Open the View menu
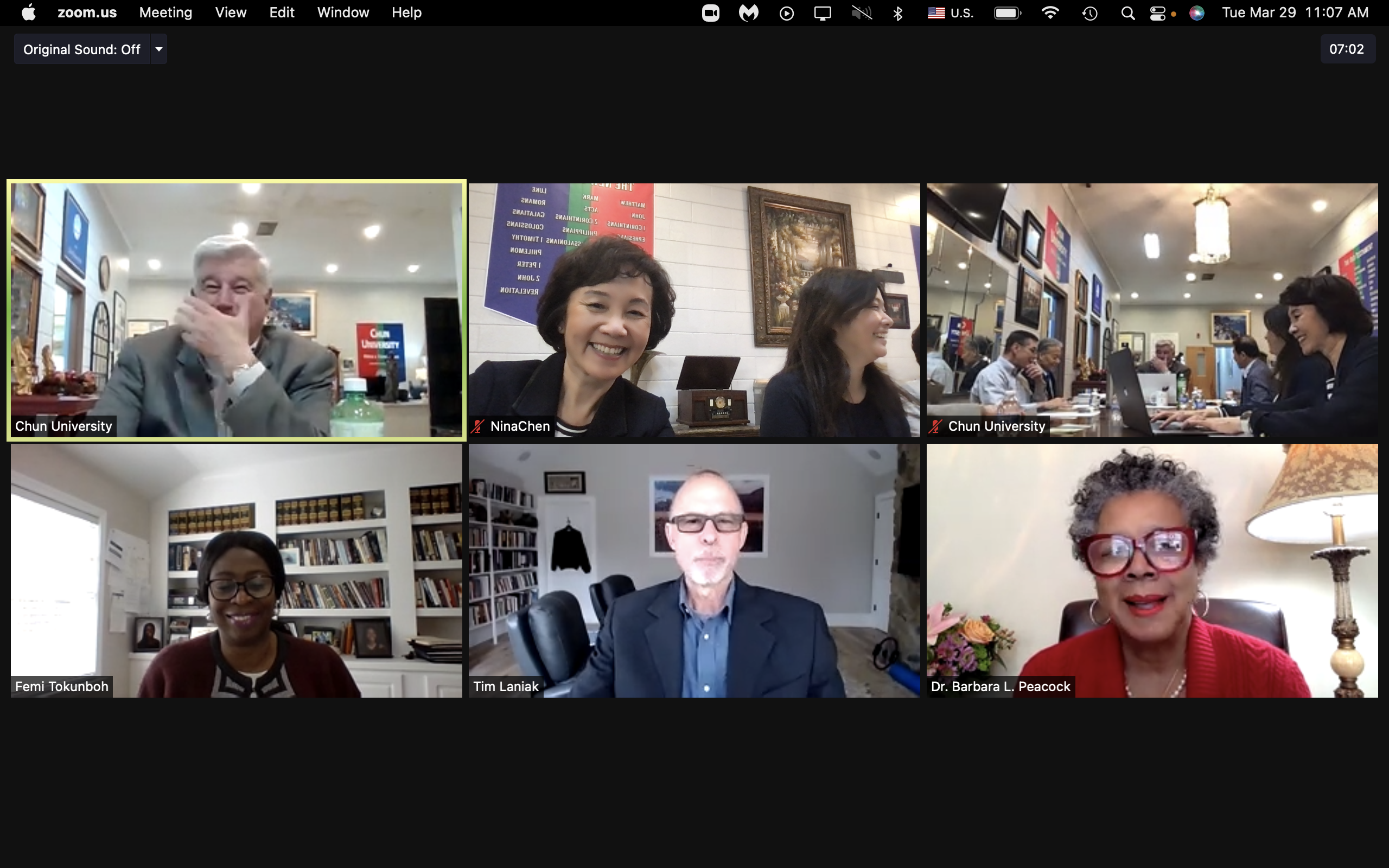Viewport: 1389px width, 868px height. 231,12
